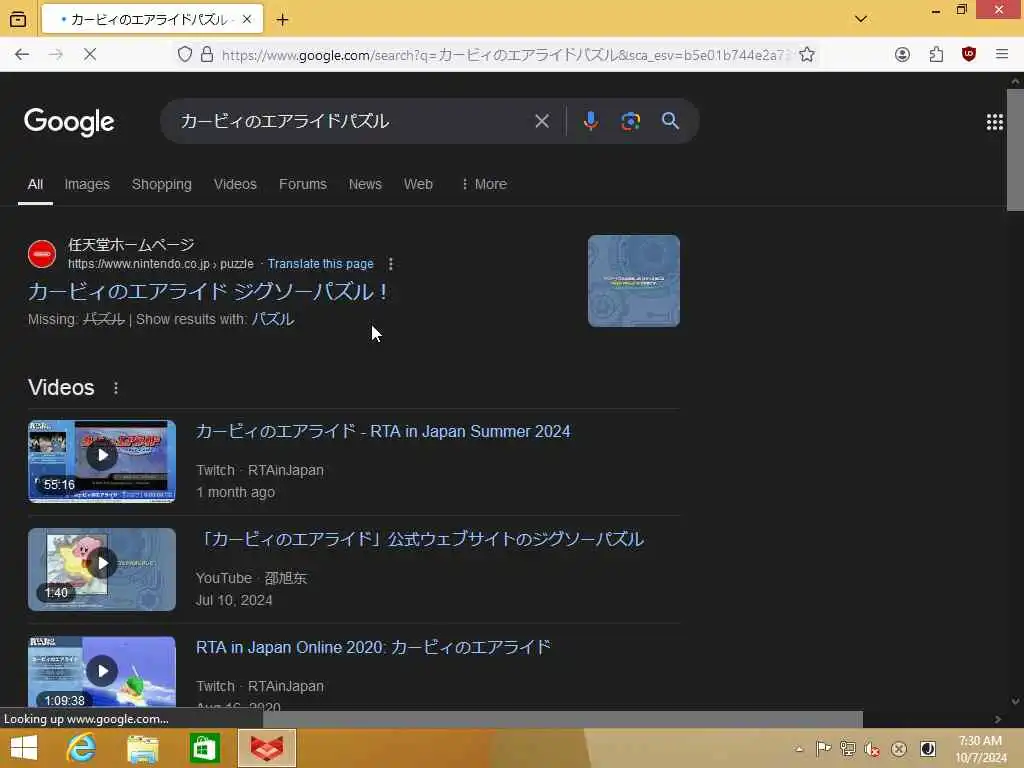Switch to Shopping results tab
This screenshot has height=768, width=1024.
point(161,184)
